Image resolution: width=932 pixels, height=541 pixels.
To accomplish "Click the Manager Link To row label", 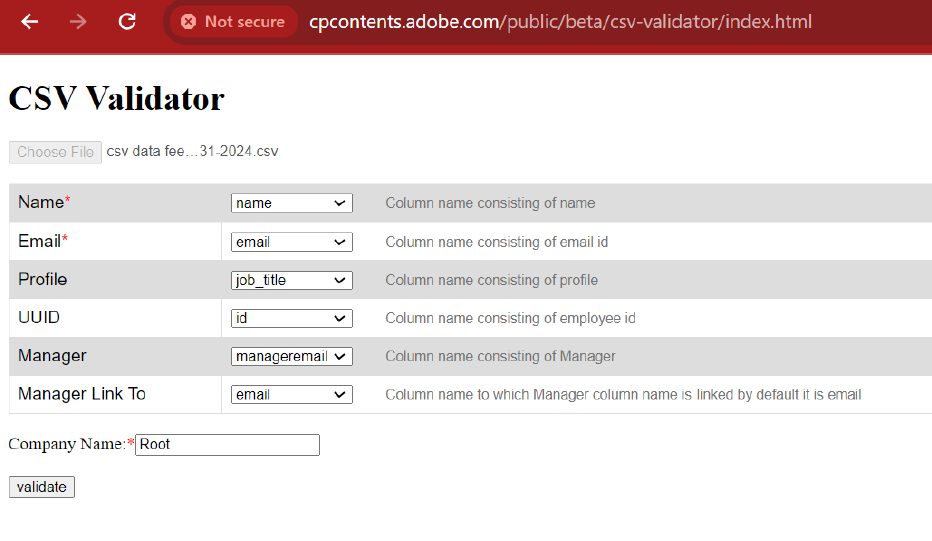I will click(82, 394).
